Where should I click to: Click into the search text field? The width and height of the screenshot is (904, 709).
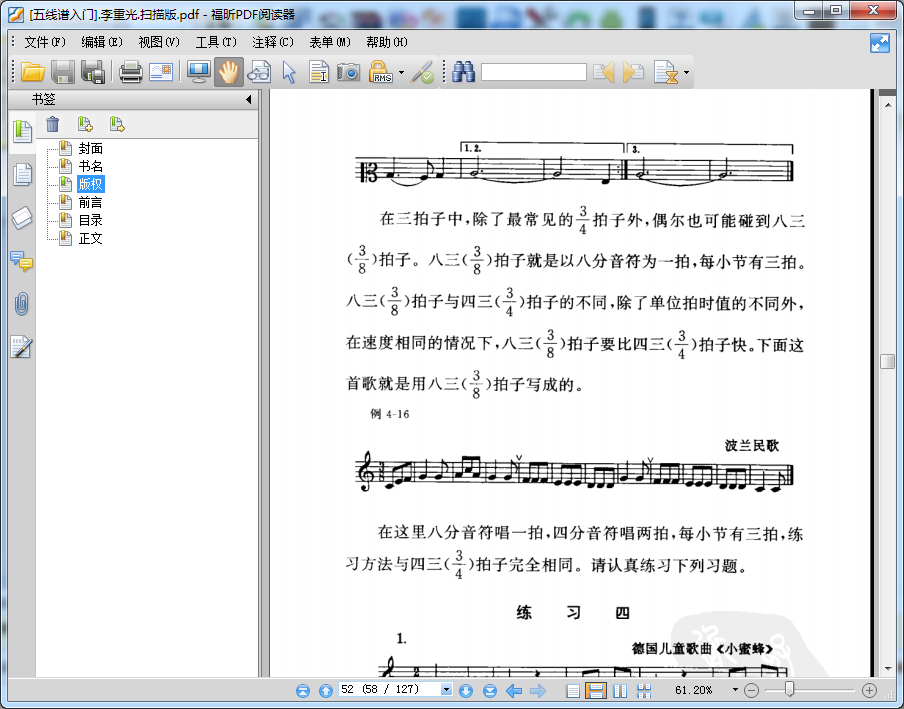(x=534, y=72)
